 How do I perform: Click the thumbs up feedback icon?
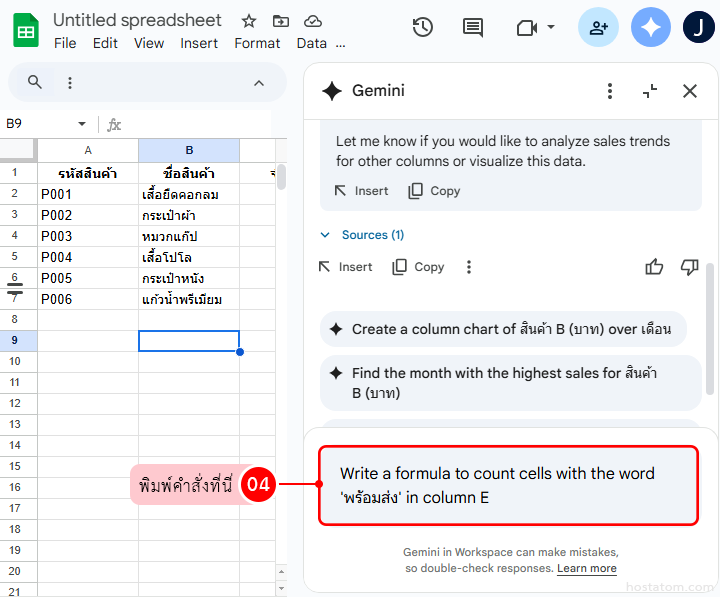pyautogui.click(x=654, y=267)
